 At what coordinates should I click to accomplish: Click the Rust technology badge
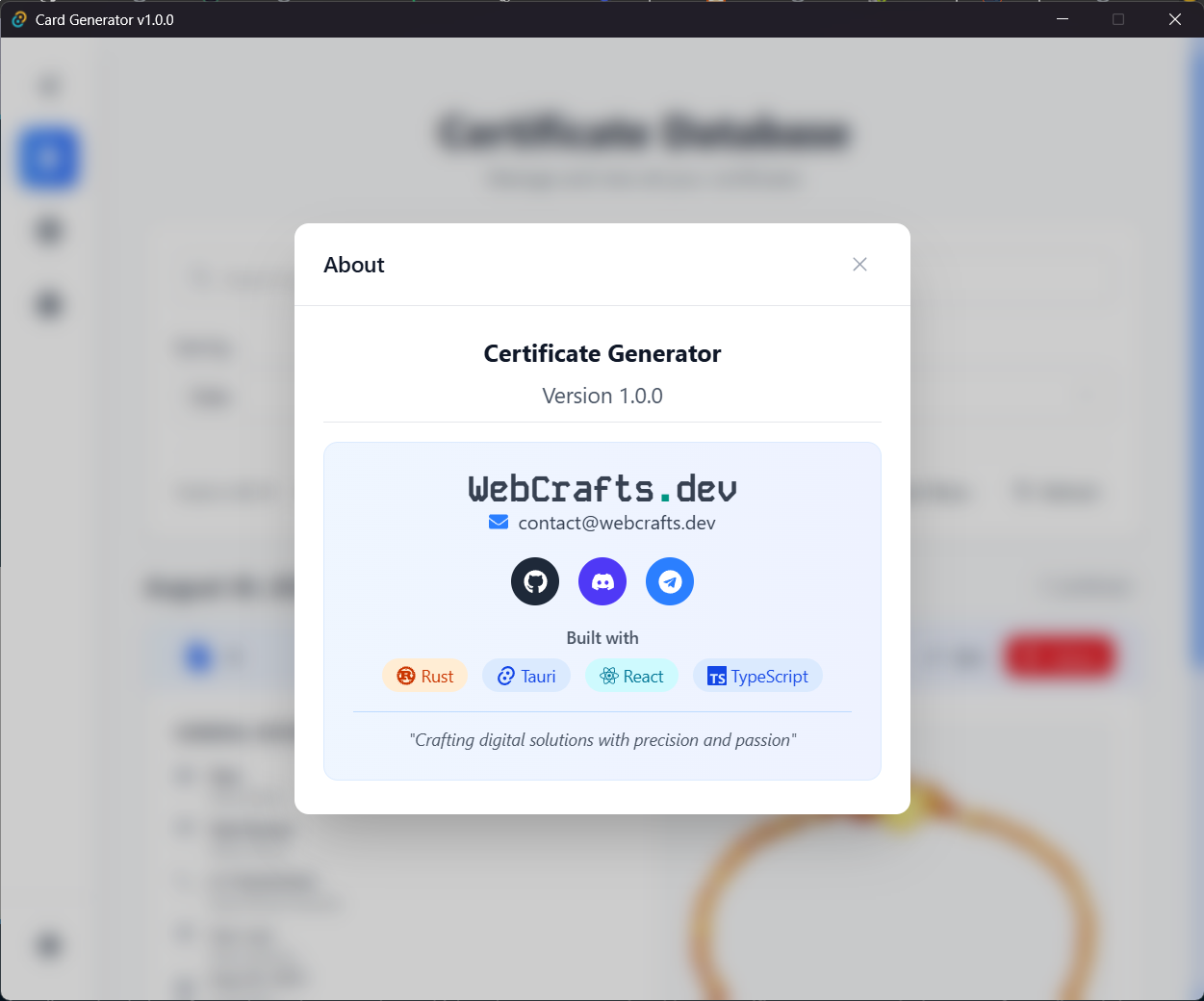point(424,676)
